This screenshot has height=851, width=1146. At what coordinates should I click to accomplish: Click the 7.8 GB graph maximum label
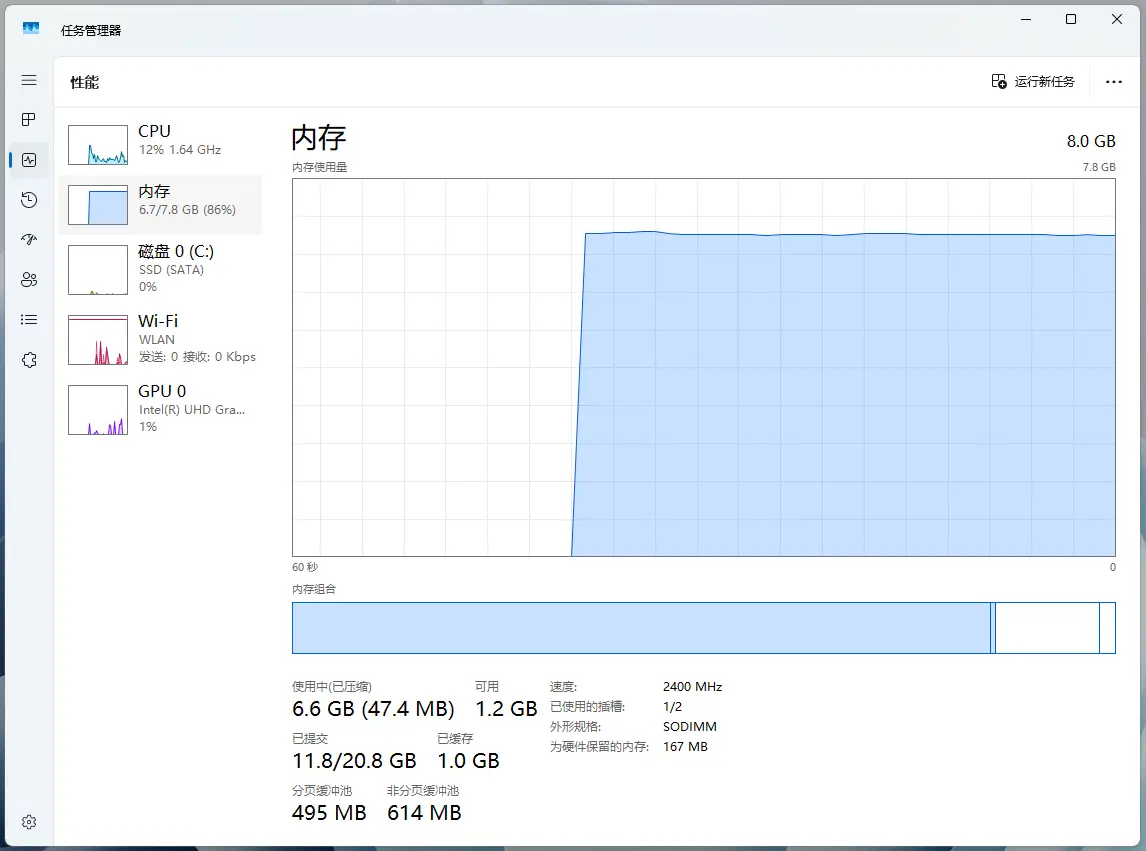tap(1099, 167)
